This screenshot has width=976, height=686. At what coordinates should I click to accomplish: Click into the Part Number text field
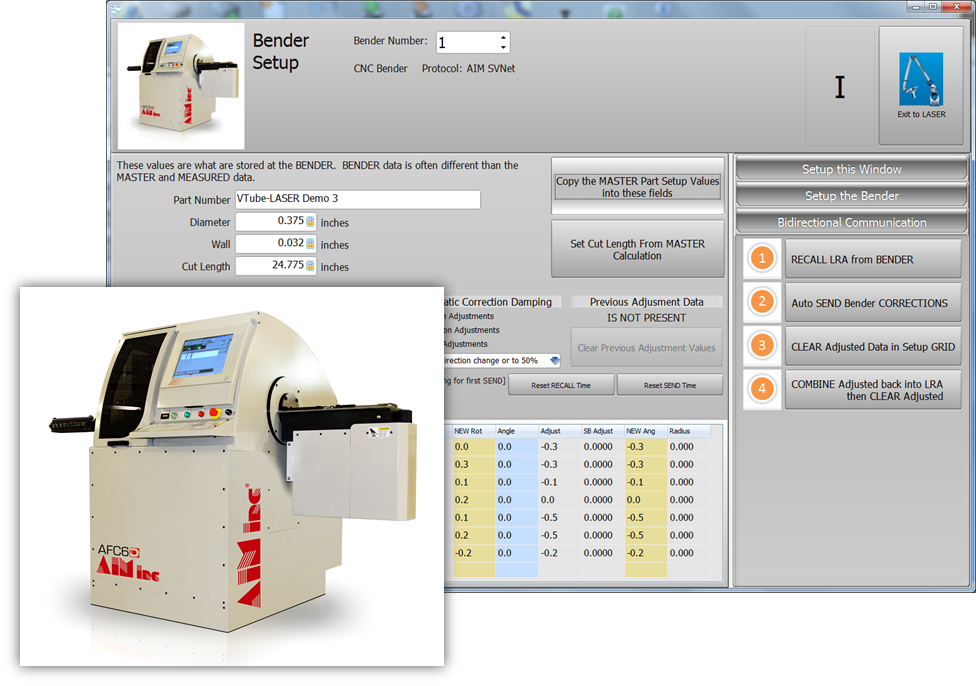point(357,199)
